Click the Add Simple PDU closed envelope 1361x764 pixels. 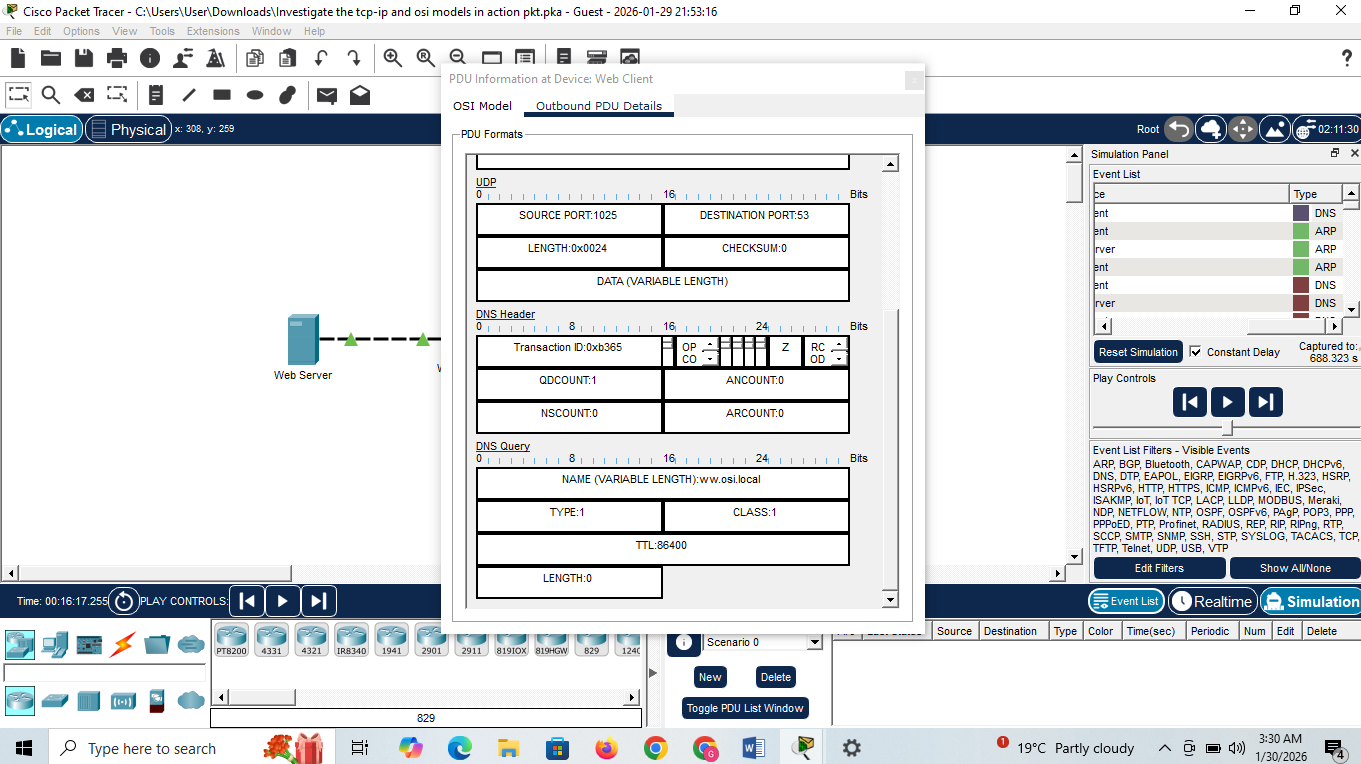327,95
